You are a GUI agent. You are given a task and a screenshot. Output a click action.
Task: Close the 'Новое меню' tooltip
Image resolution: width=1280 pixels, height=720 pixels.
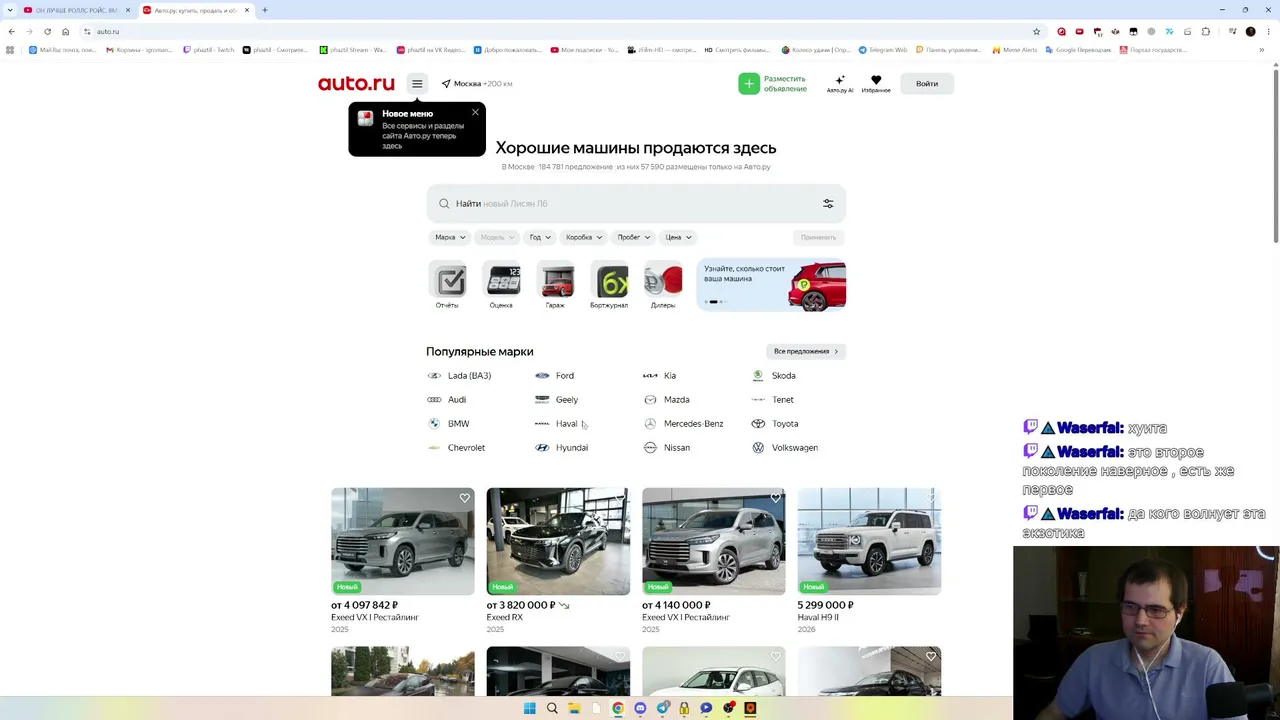click(x=475, y=112)
